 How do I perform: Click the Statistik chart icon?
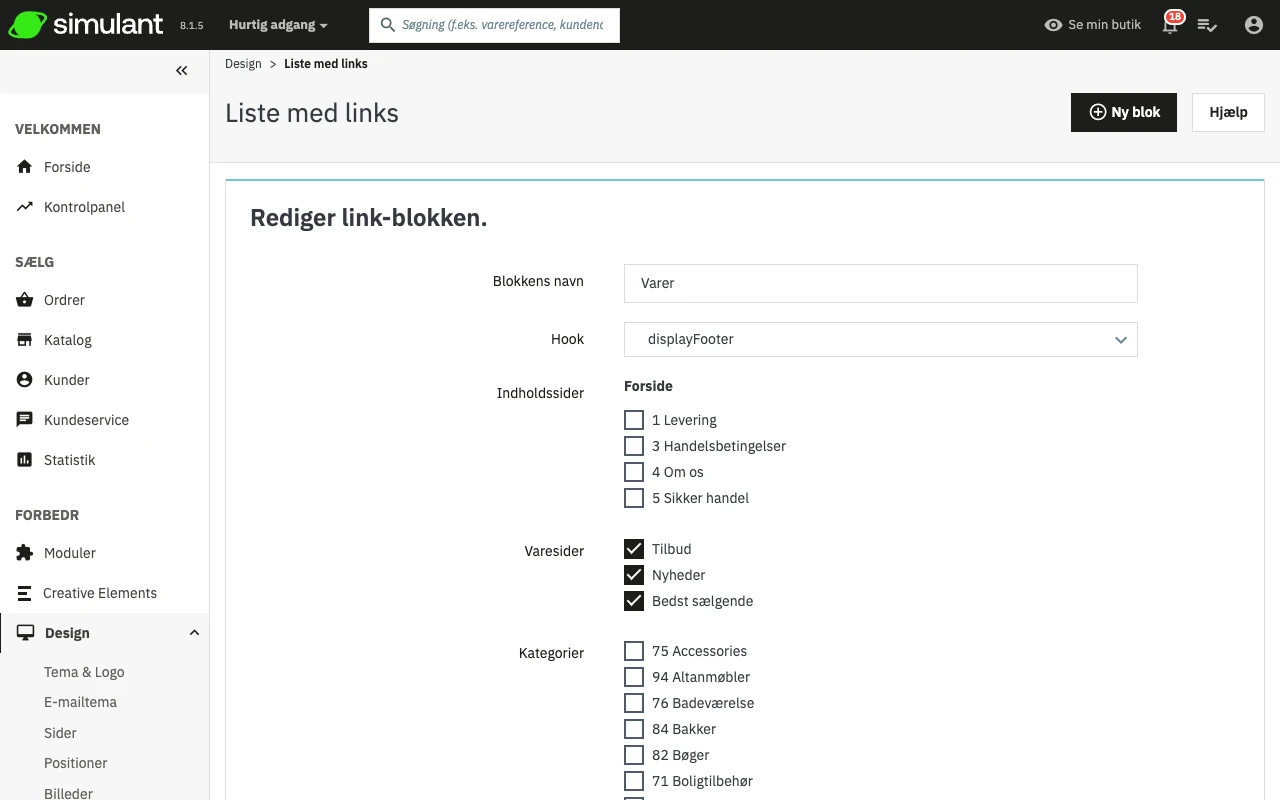(25, 460)
